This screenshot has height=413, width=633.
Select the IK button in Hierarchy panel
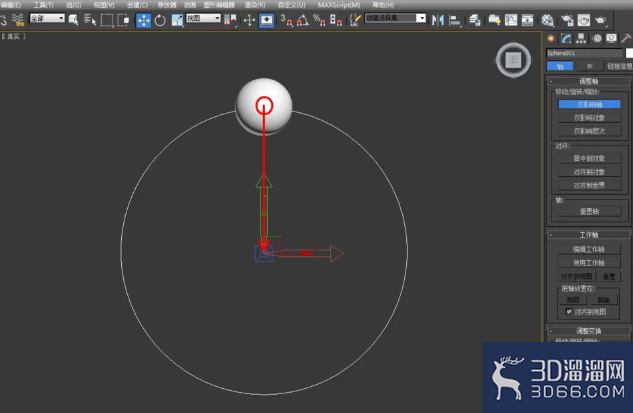[589, 66]
